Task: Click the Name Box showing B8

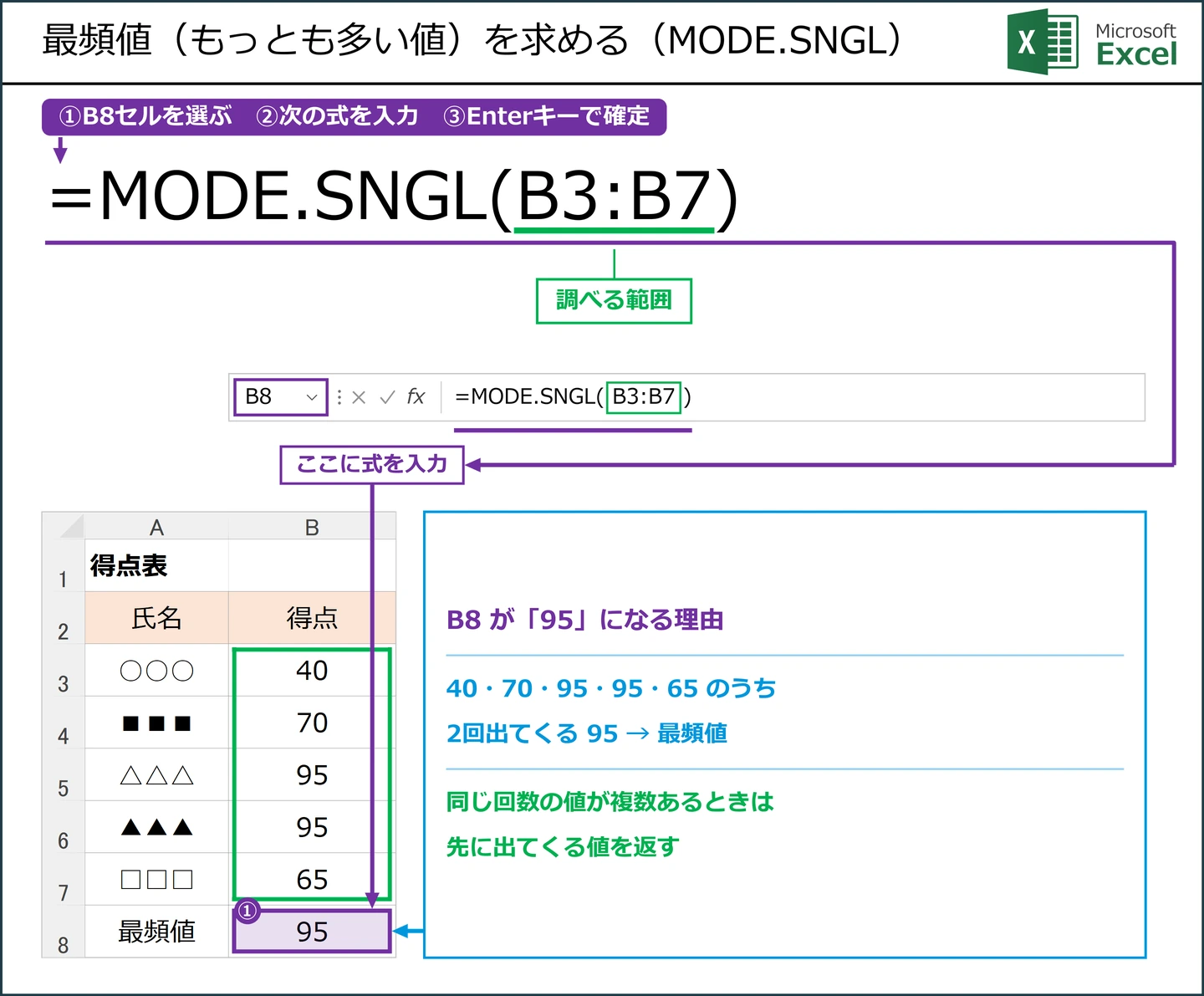Action: click(x=281, y=397)
